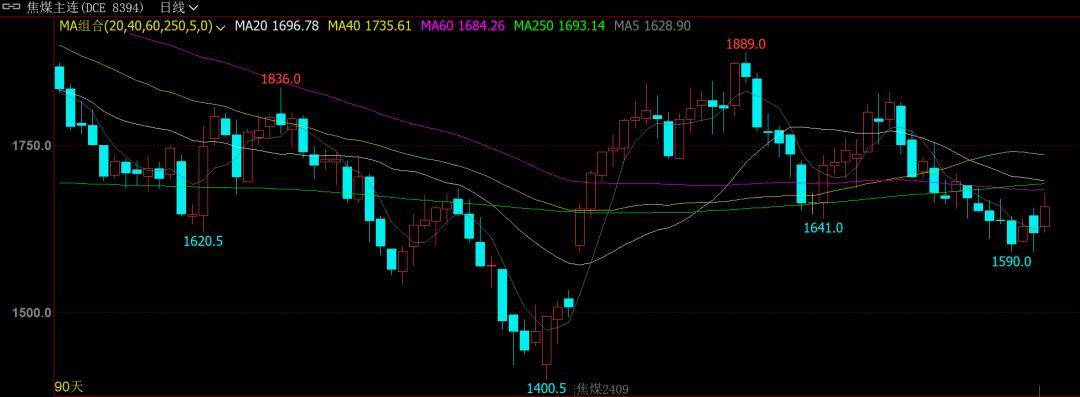Screen dimensions: 1080x397
Task: Click the MA40 1735.61 indicator value
Action: (x=369, y=26)
